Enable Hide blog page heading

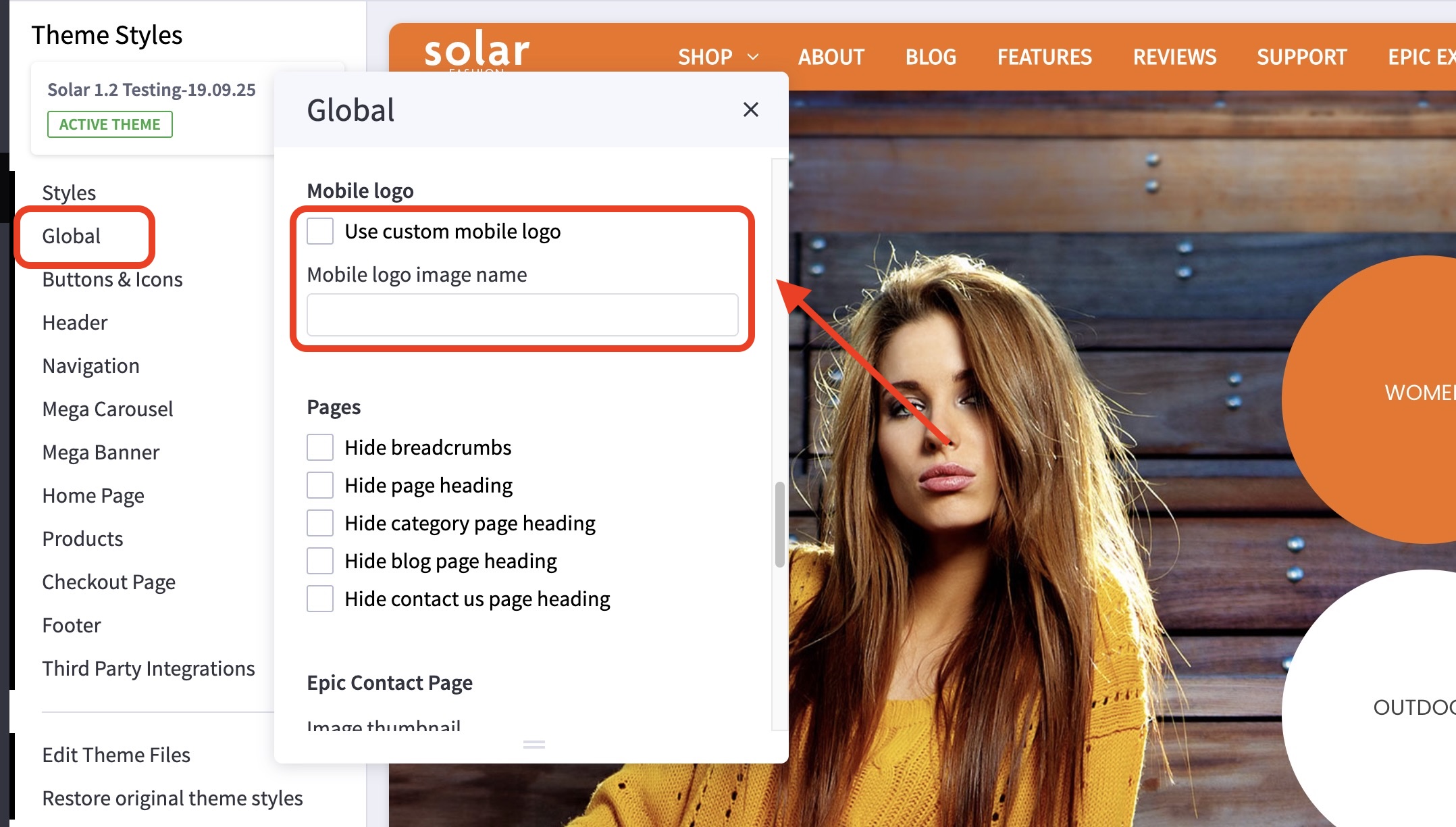coord(320,561)
